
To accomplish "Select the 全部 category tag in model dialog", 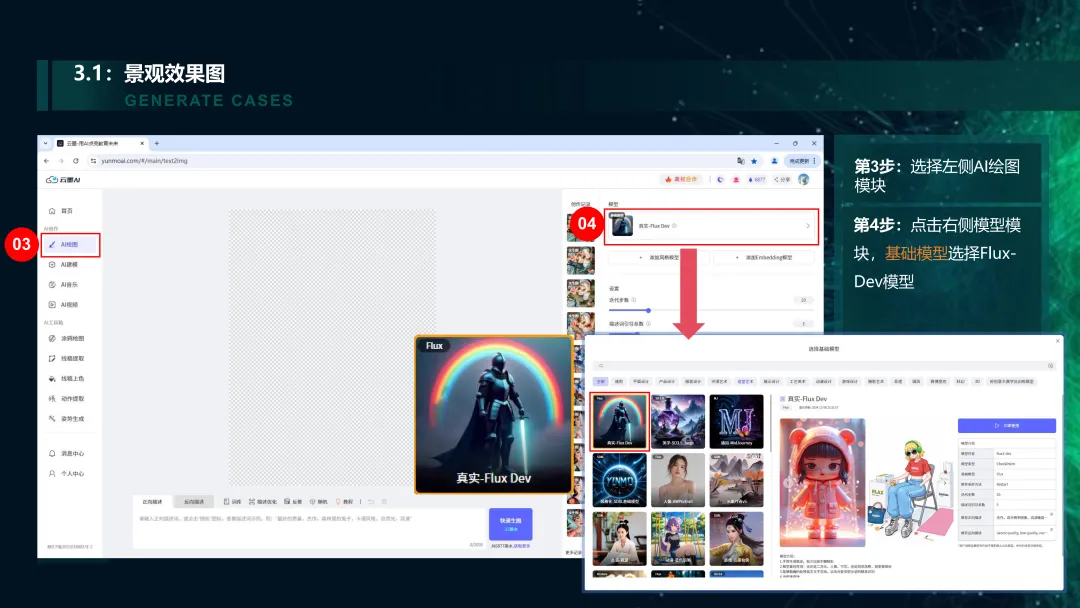I will coord(601,381).
